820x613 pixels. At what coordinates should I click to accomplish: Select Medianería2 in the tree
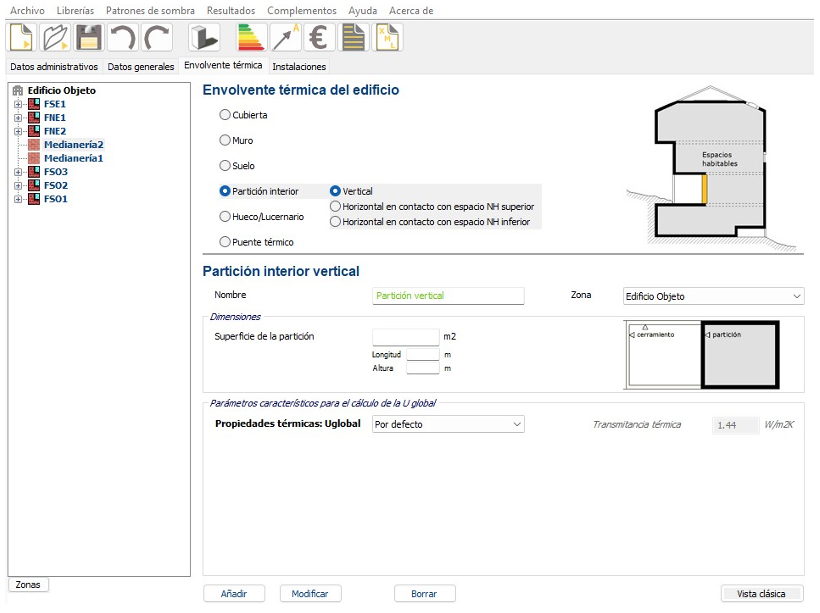pos(73,145)
